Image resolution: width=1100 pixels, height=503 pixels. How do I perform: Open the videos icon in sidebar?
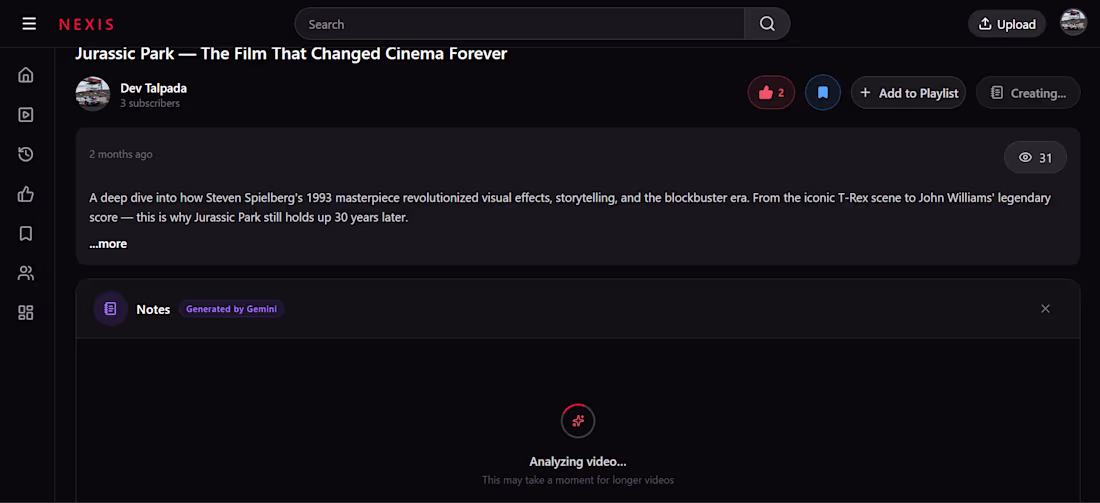pyautogui.click(x=26, y=114)
